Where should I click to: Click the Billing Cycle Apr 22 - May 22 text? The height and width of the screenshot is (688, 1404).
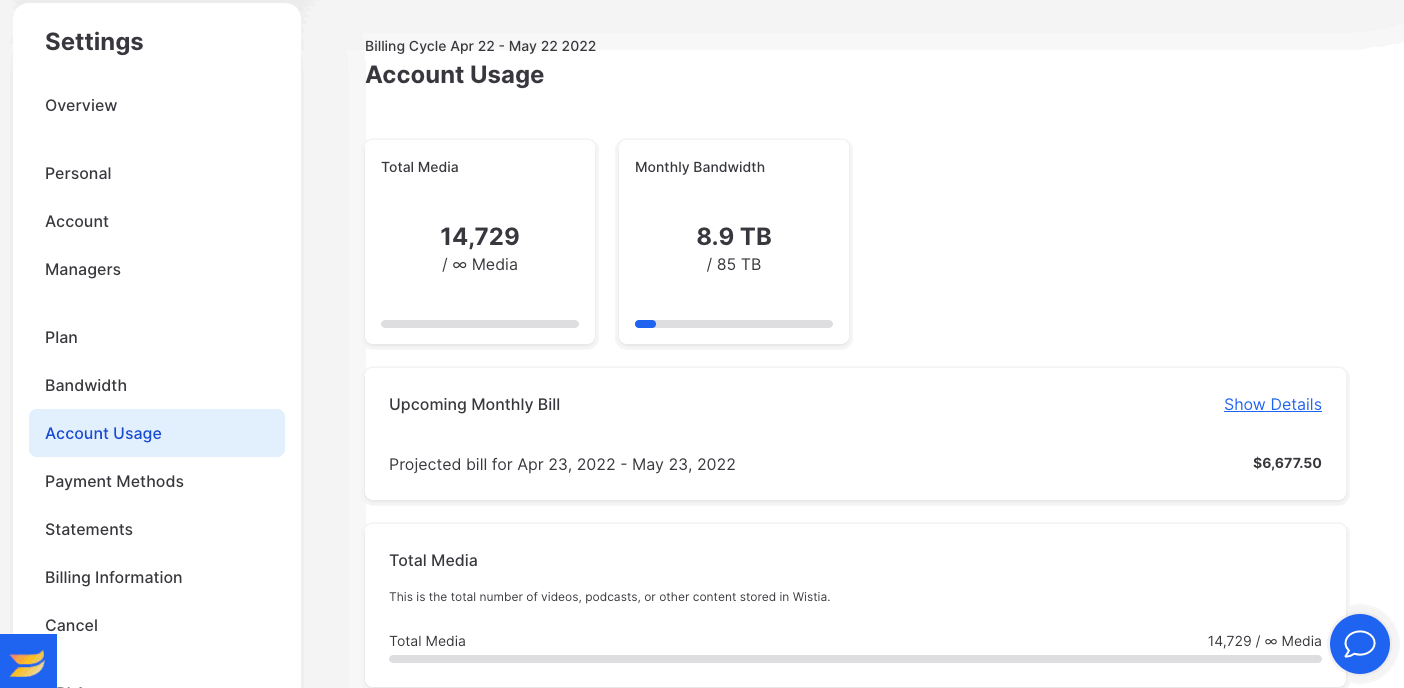tap(480, 46)
